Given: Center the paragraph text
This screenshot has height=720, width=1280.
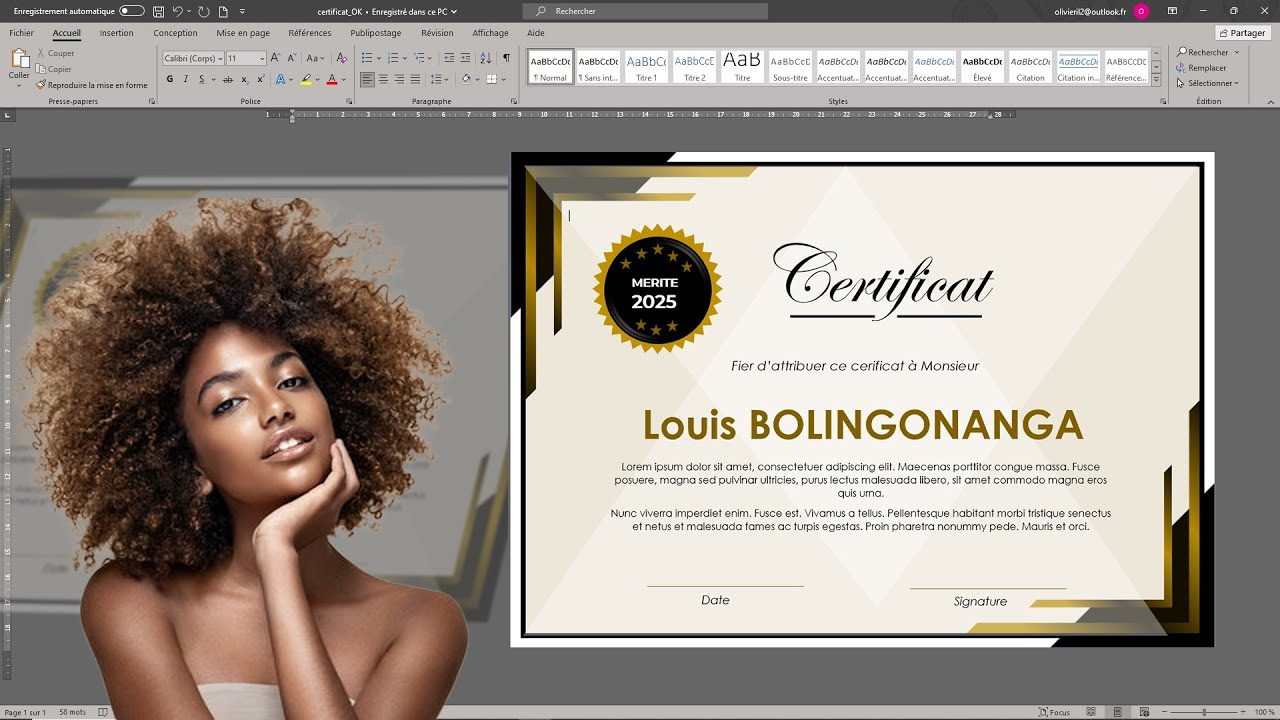Looking at the screenshot, I should point(383,79).
